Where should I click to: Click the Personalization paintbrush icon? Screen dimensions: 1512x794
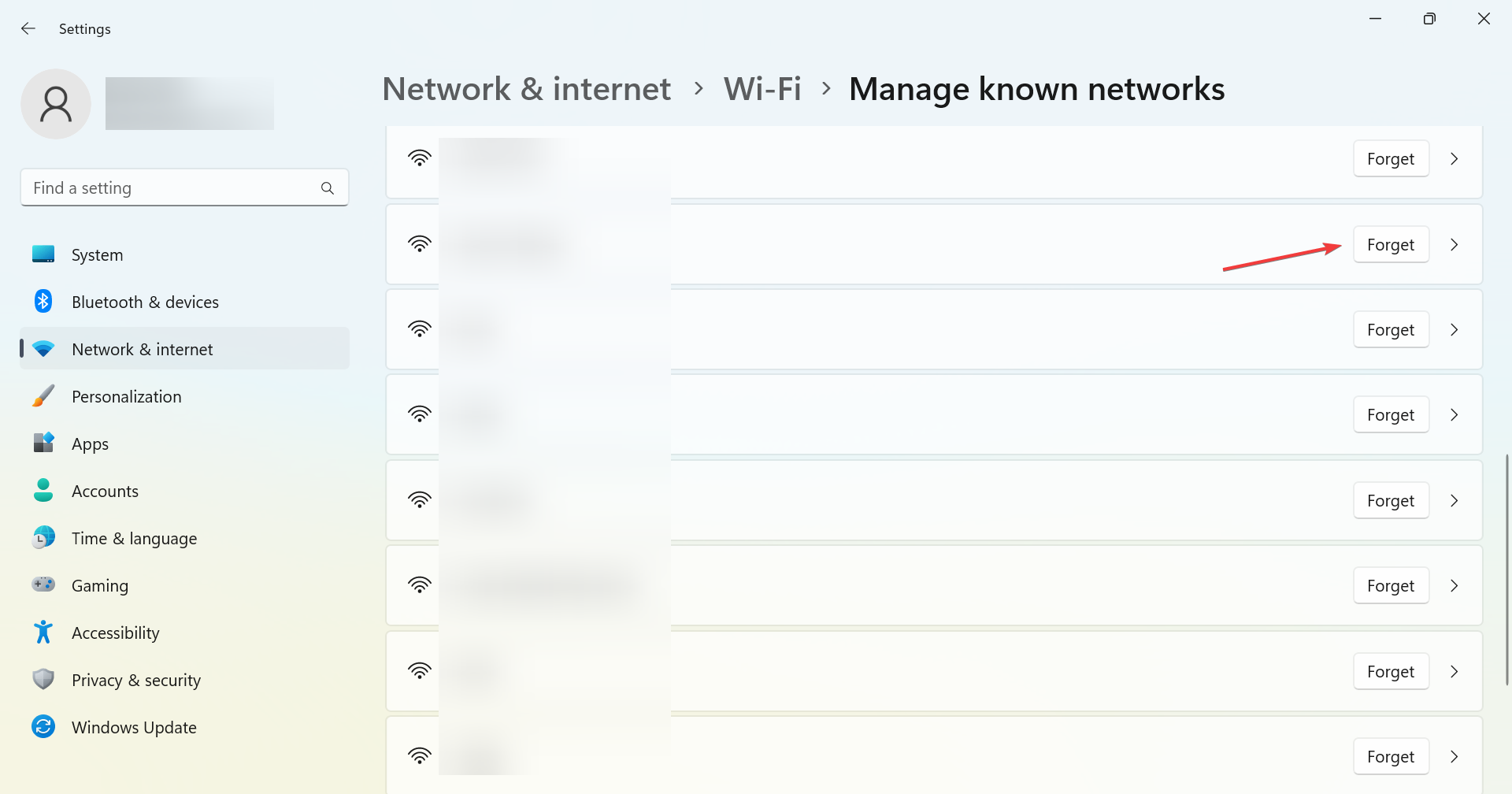click(43, 396)
